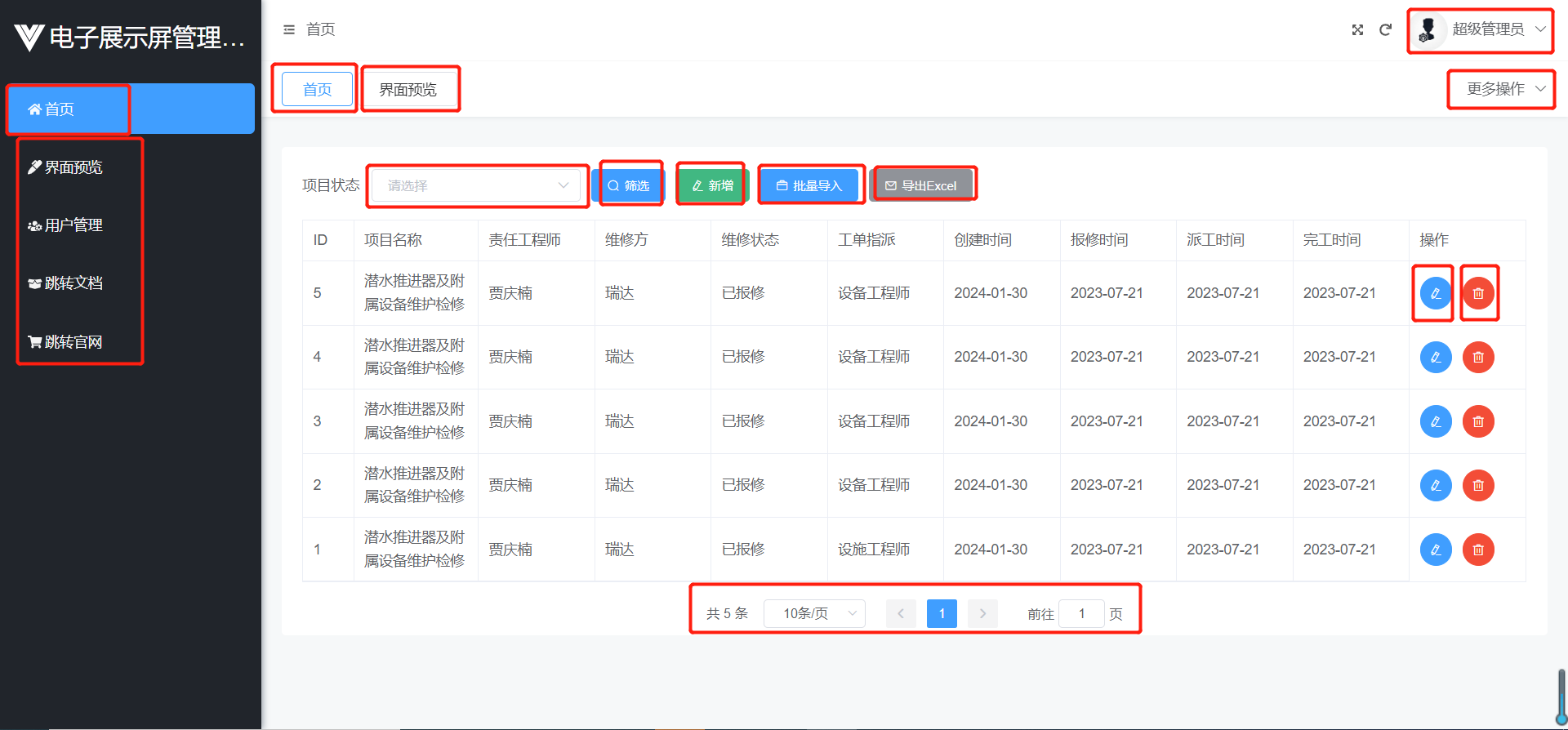This screenshot has width=1568, height=730.
Task: Delete the row with ID 1
Action: (x=1477, y=550)
